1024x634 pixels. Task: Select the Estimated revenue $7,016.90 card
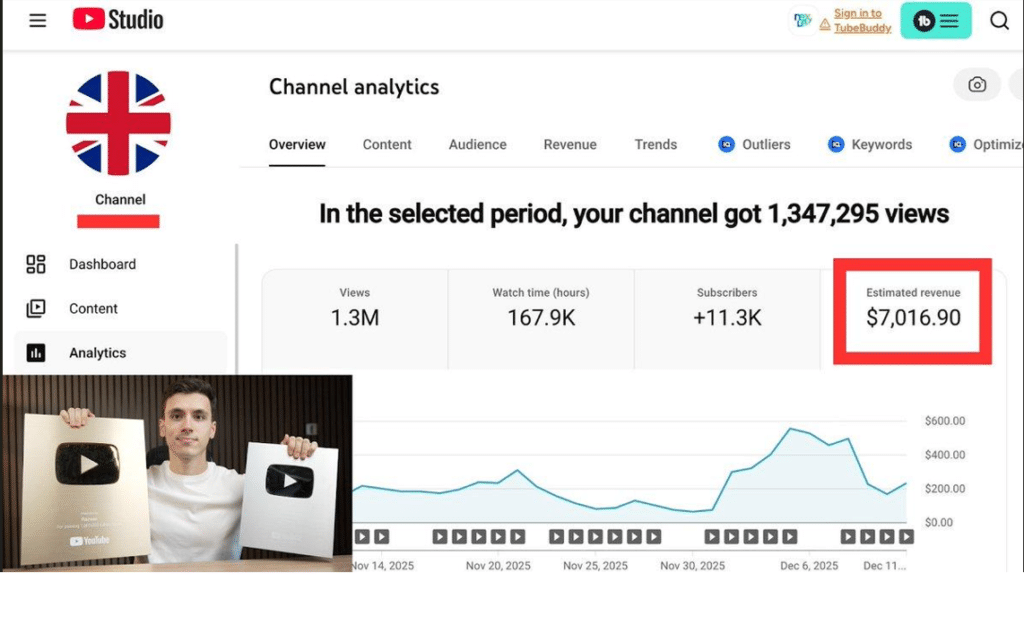tap(913, 311)
